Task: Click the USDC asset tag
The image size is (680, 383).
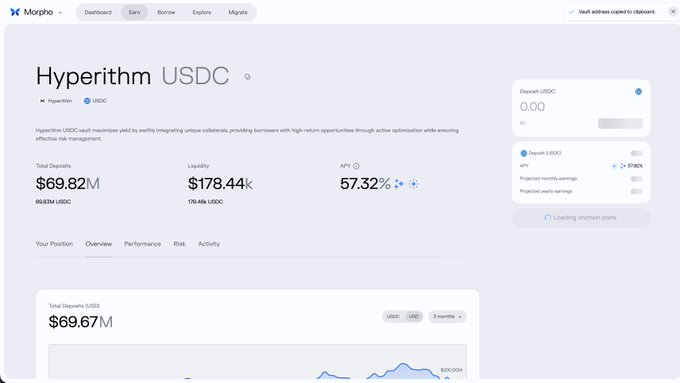Action: 95,101
